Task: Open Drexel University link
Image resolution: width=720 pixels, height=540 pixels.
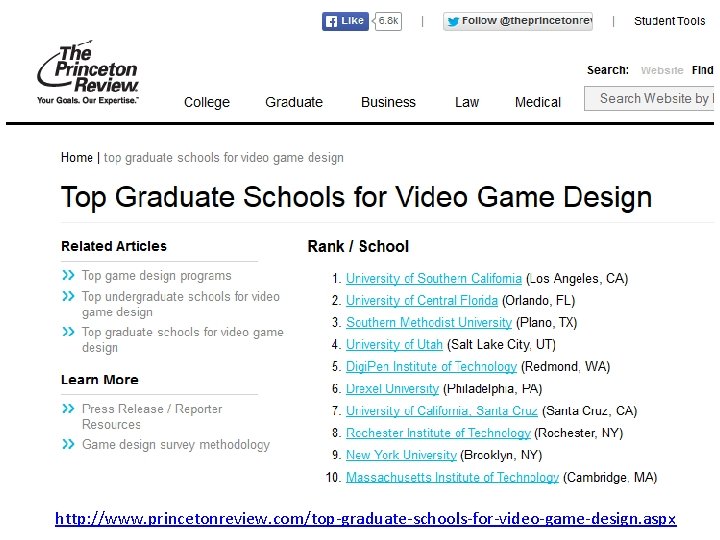Action: pyautogui.click(x=392, y=388)
